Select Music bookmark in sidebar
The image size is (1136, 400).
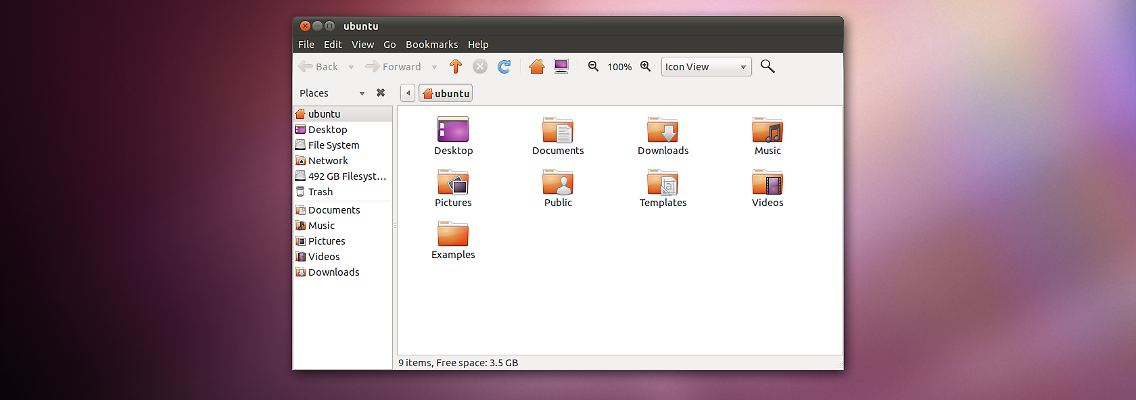pyautogui.click(x=343, y=225)
